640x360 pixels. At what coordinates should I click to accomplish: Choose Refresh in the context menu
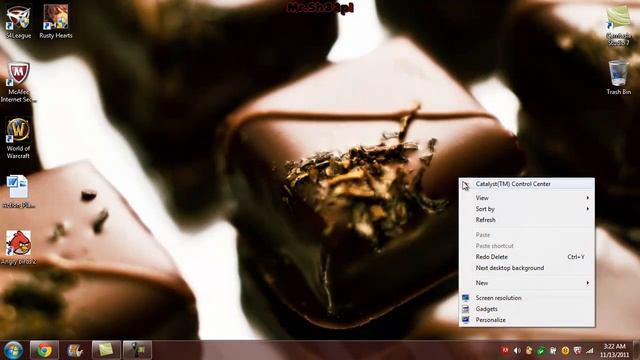tap(527, 220)
